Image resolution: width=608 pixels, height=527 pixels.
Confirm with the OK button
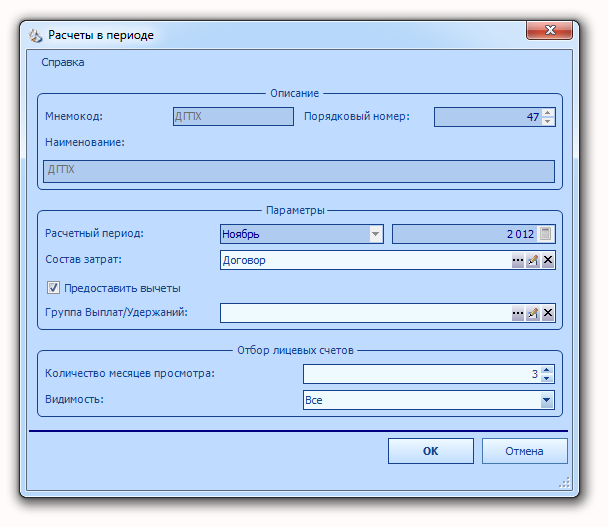pos(430,451)
